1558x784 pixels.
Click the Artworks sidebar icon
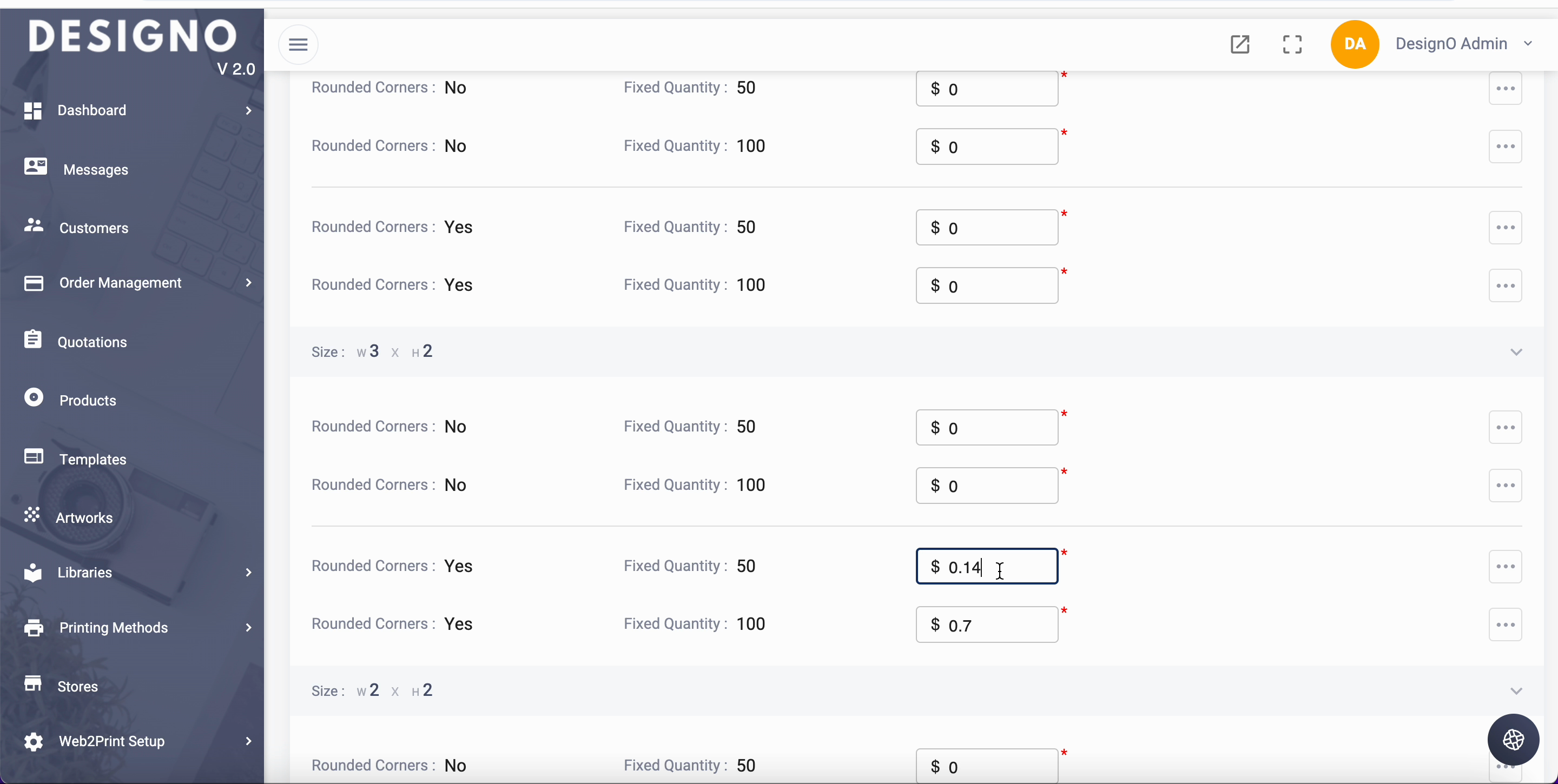coord(32,515)
